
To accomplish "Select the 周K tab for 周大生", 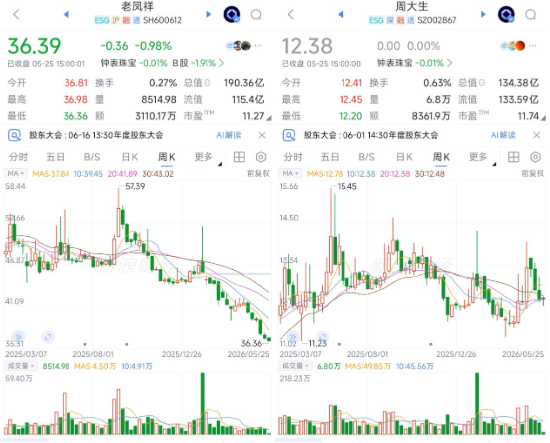I will [x=441, y=157].
